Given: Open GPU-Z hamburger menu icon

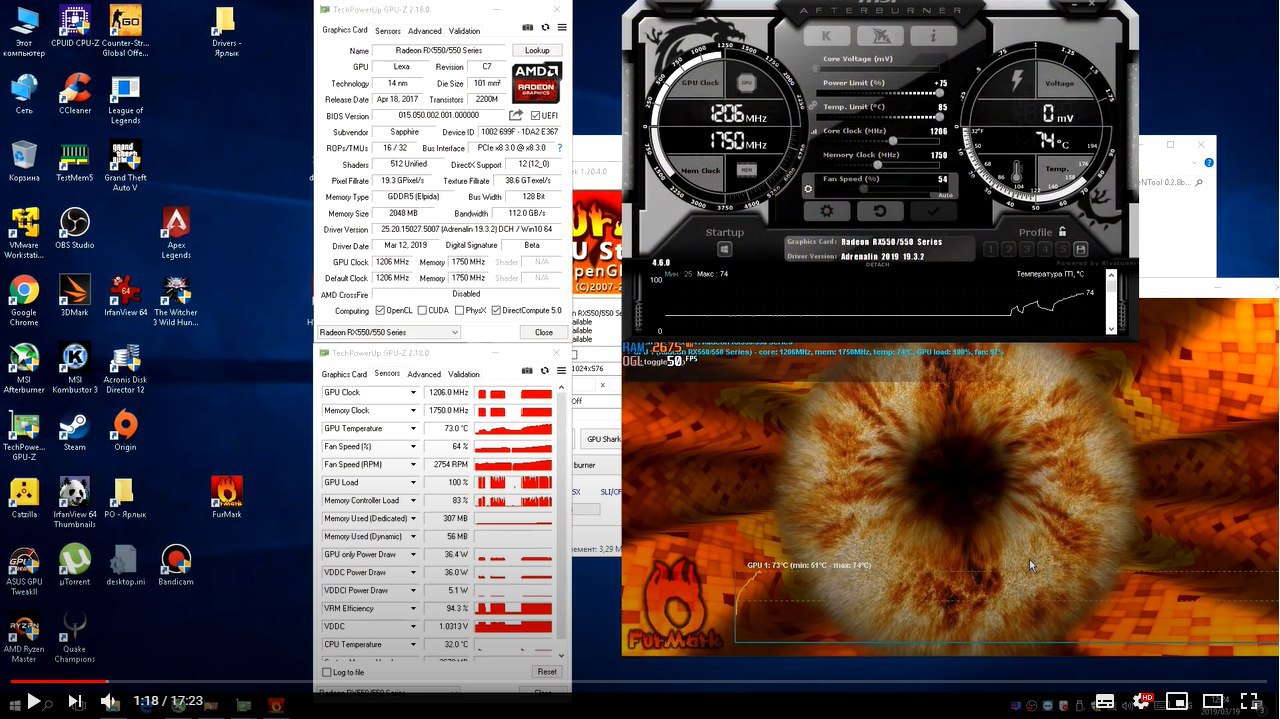Looking at the screenshot, I should [562, 28].
